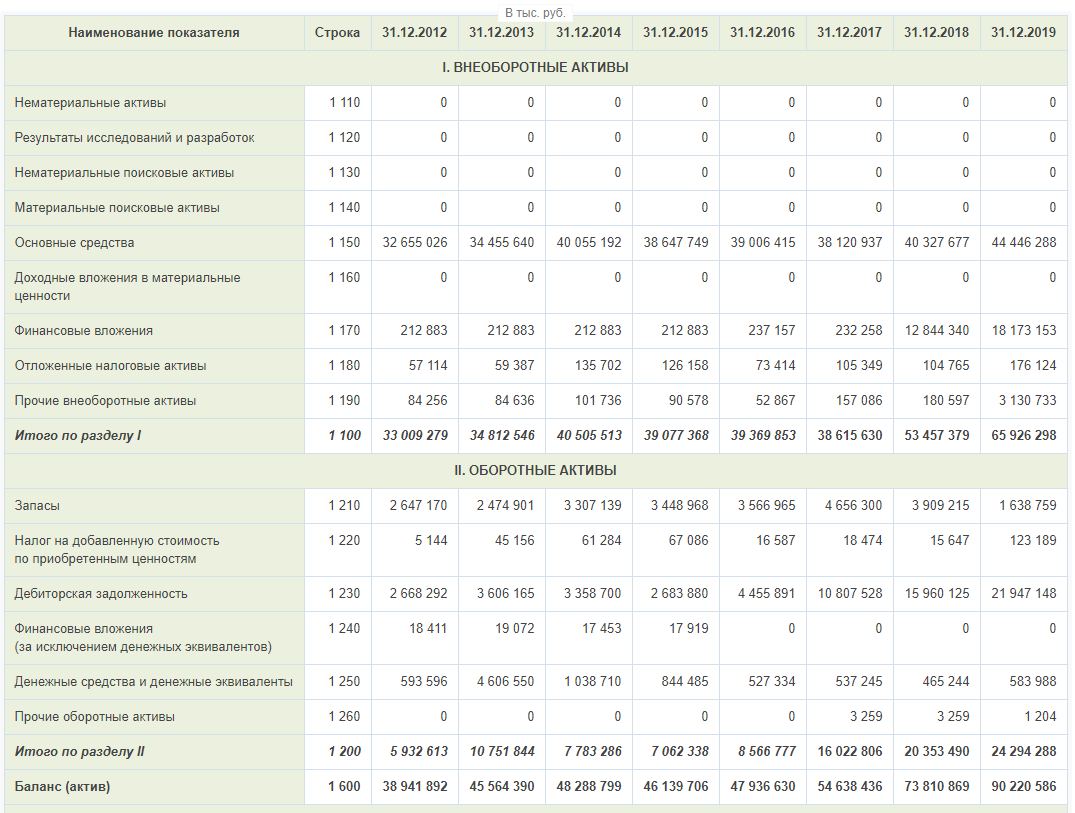Select 'Дебиторская задолженность' row label
Screen dimensions: 1075x813
[101, 594]
